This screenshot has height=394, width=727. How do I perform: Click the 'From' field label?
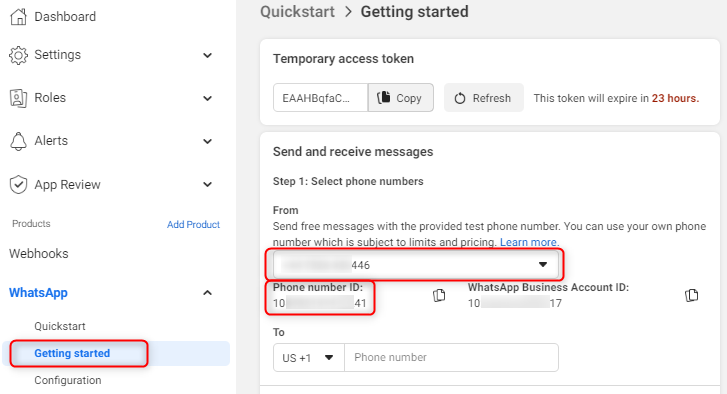(286, 210)
